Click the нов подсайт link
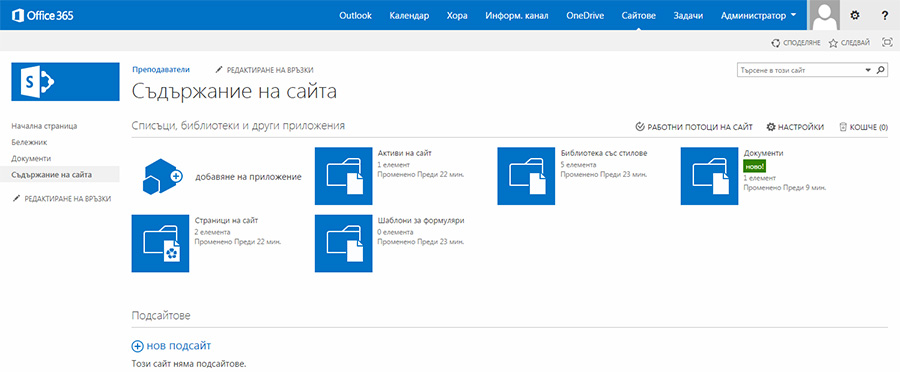Viewport: 900px width, 372px height. tap(172, 346)
